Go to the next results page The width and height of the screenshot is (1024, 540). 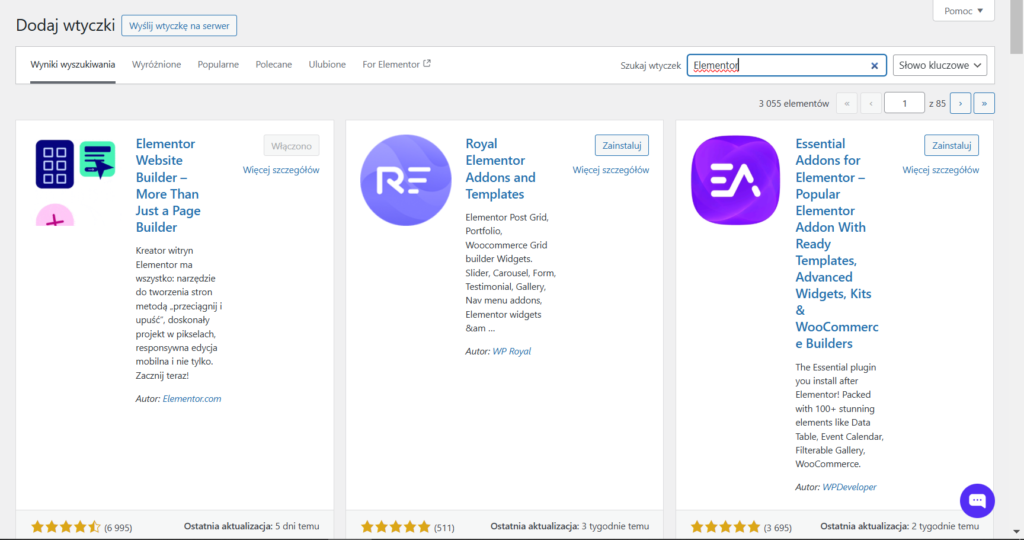coord(960,103)
